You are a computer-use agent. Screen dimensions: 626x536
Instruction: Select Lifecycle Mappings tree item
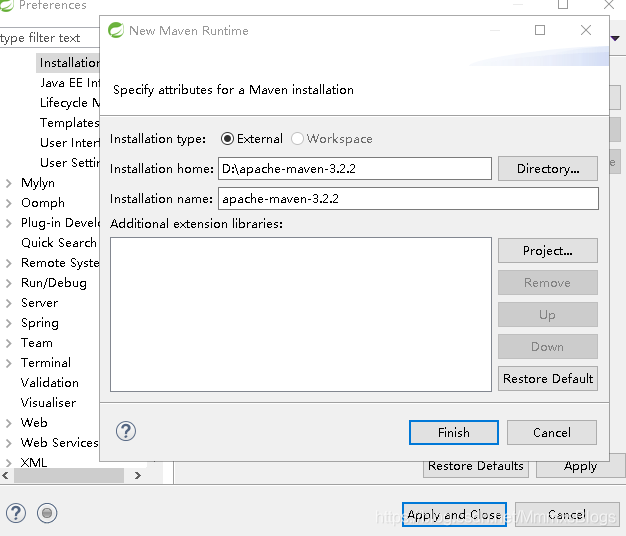coord(69,103)
